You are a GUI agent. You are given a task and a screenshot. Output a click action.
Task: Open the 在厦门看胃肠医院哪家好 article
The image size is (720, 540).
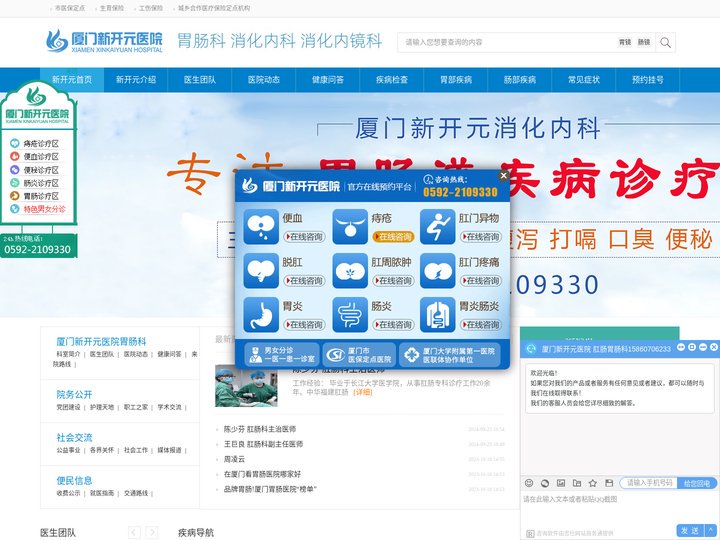pyautogui.click(x=262, y=474)
